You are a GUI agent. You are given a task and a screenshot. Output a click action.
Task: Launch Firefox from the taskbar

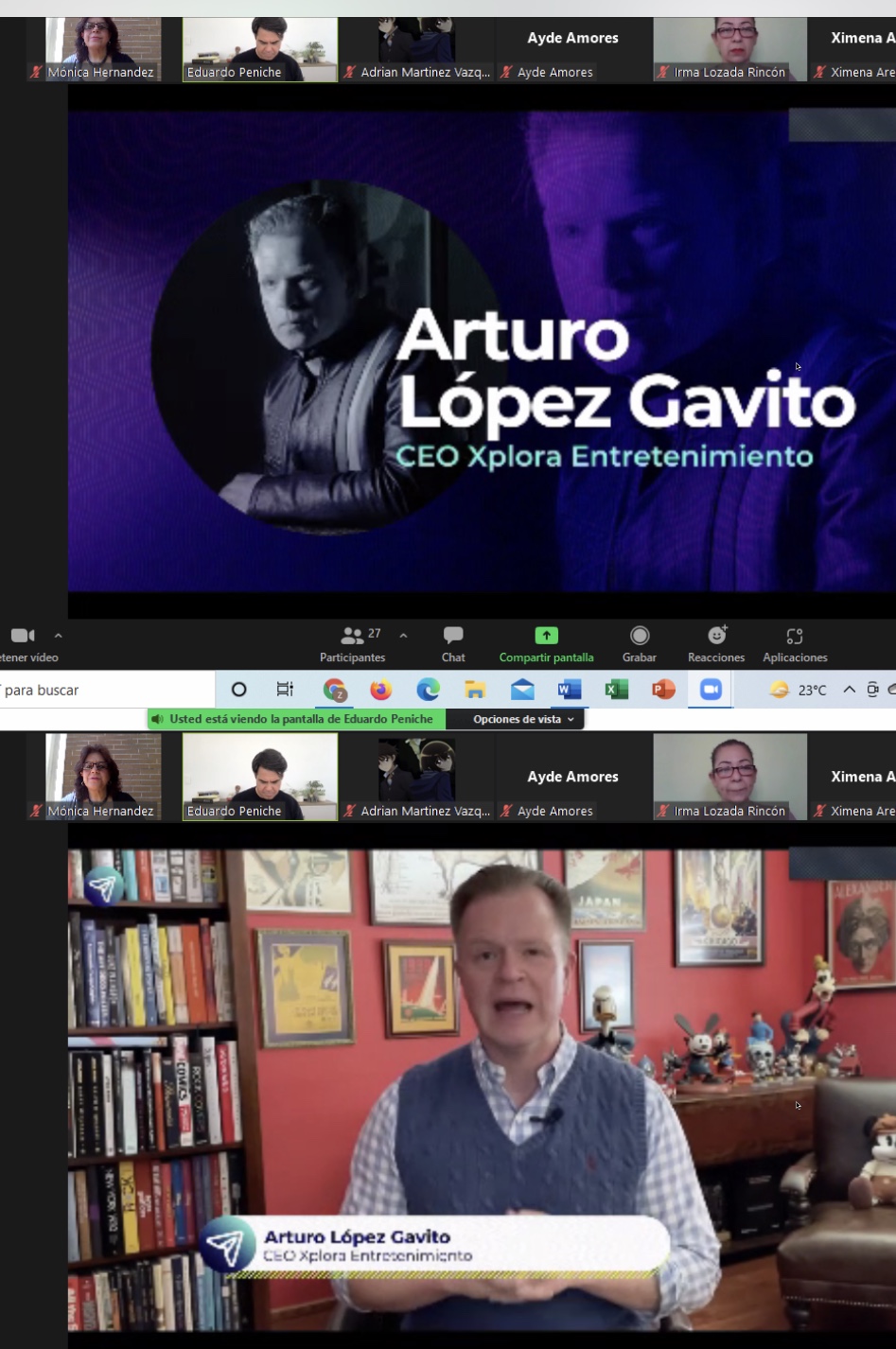click(380, 690)
